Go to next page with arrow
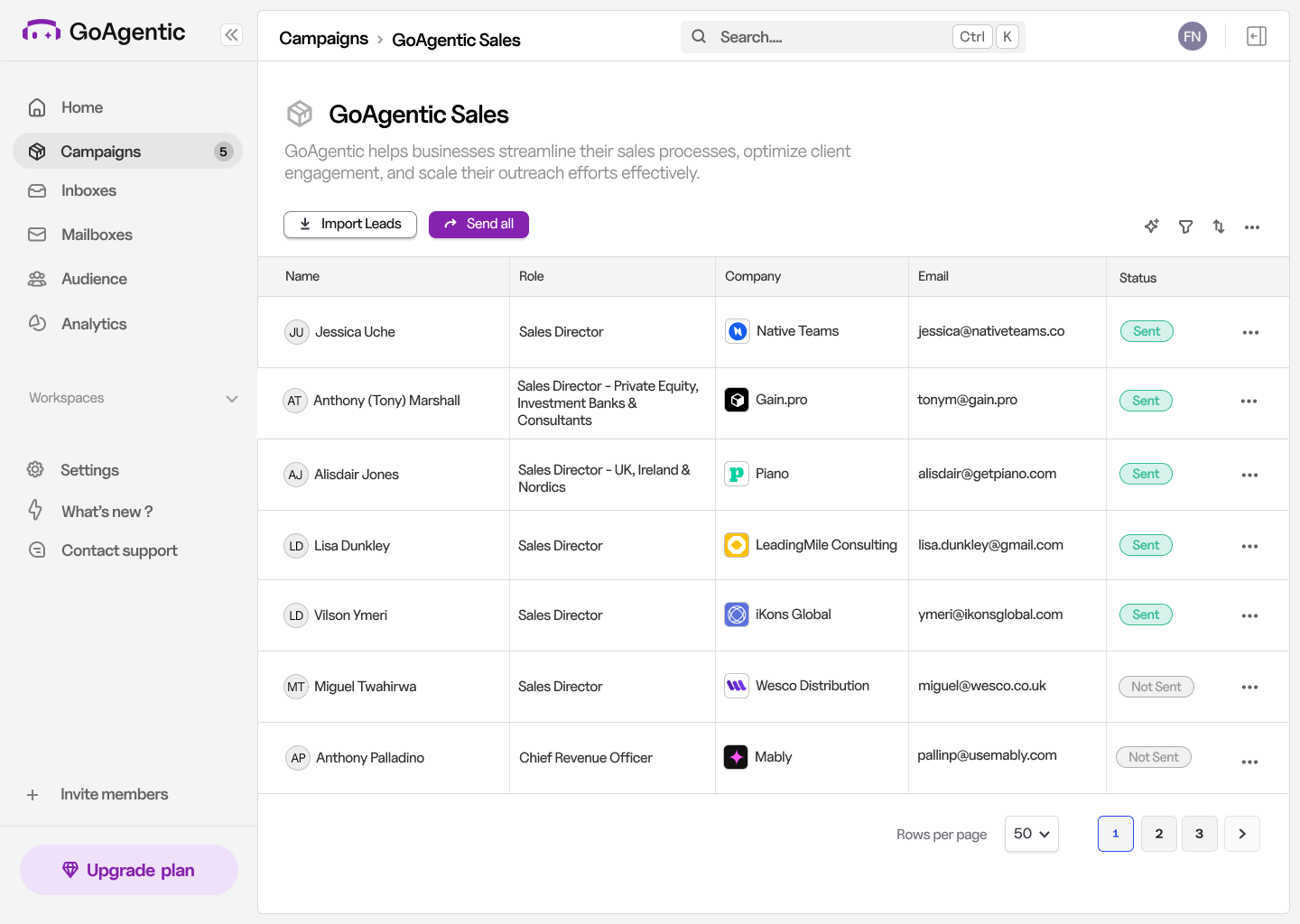 (1241, 834)
